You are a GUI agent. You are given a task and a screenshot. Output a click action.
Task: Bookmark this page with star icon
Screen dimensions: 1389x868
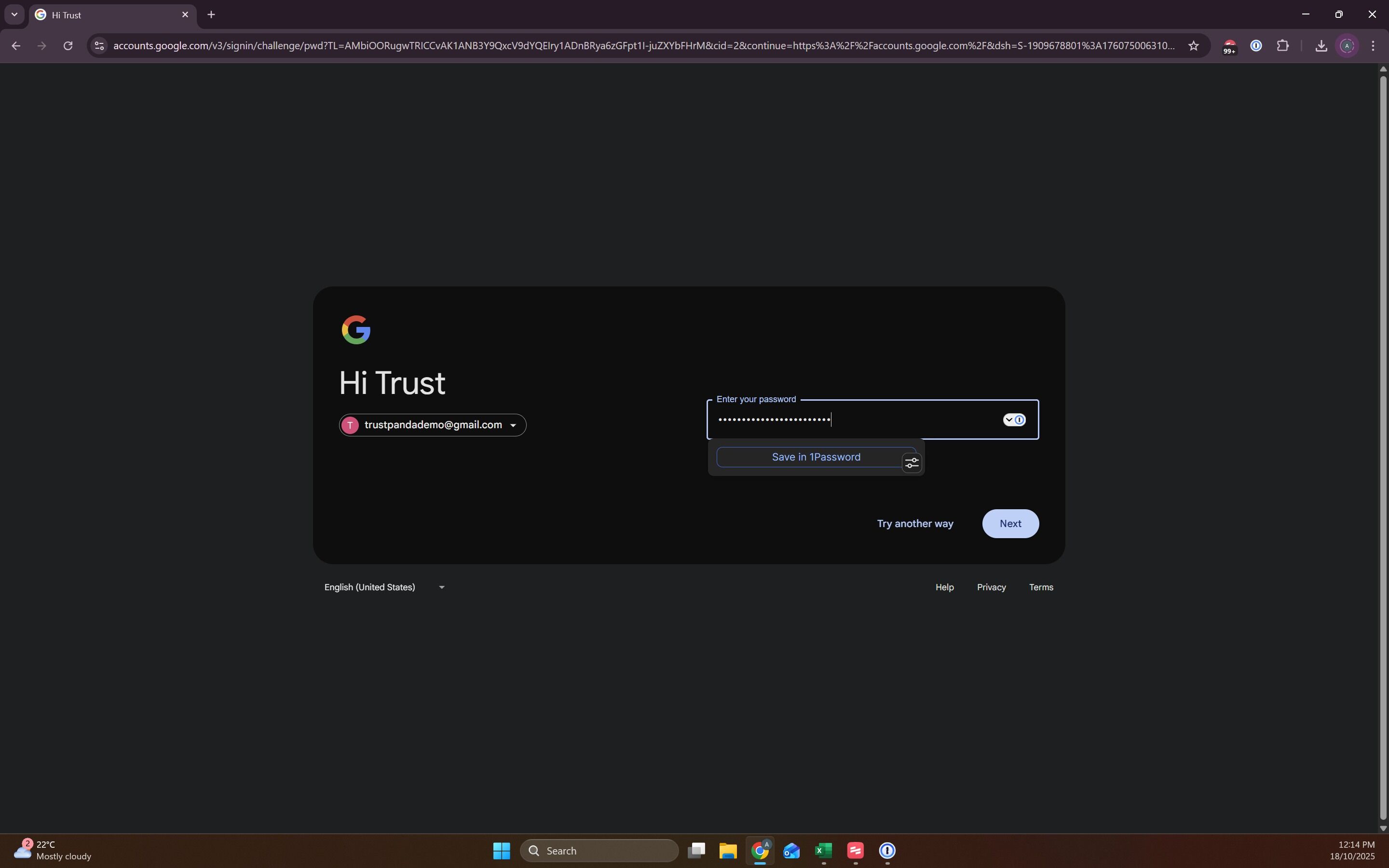pos(1194,46)
